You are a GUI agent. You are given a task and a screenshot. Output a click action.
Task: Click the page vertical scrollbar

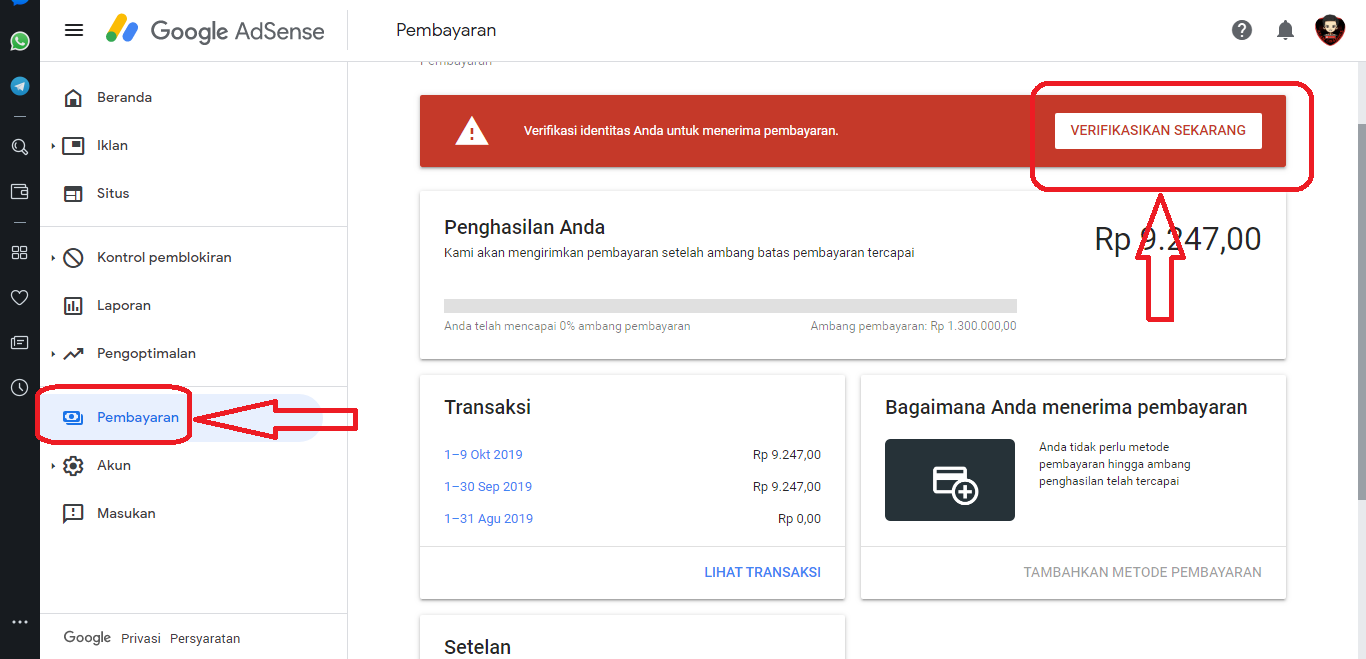click(x=1360, y=300)
